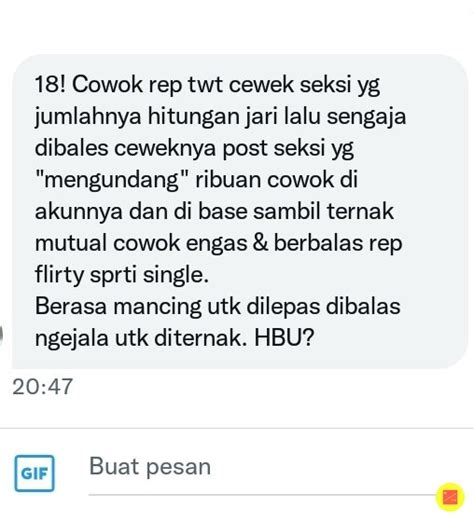The width and height of the screenshot is (474, 521).
Task: Click the 20:47 message timestamp
Action: (42, 386)
